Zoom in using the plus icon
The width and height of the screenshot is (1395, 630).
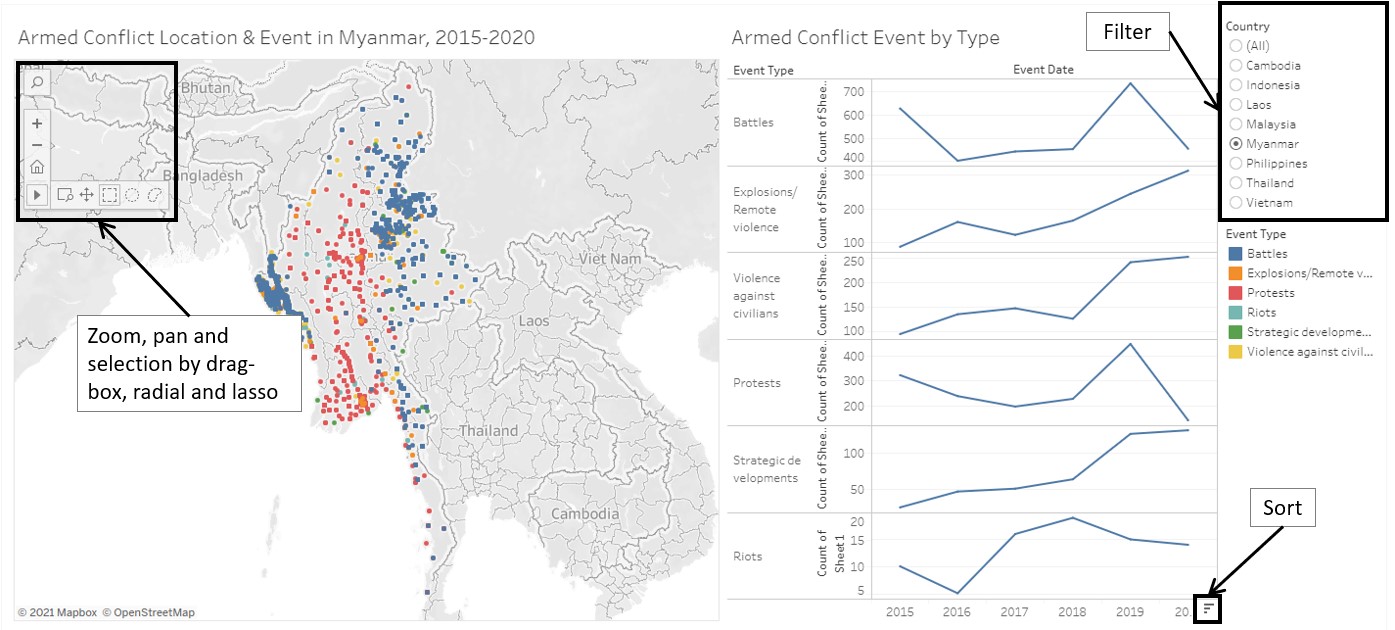coord(36,123)
